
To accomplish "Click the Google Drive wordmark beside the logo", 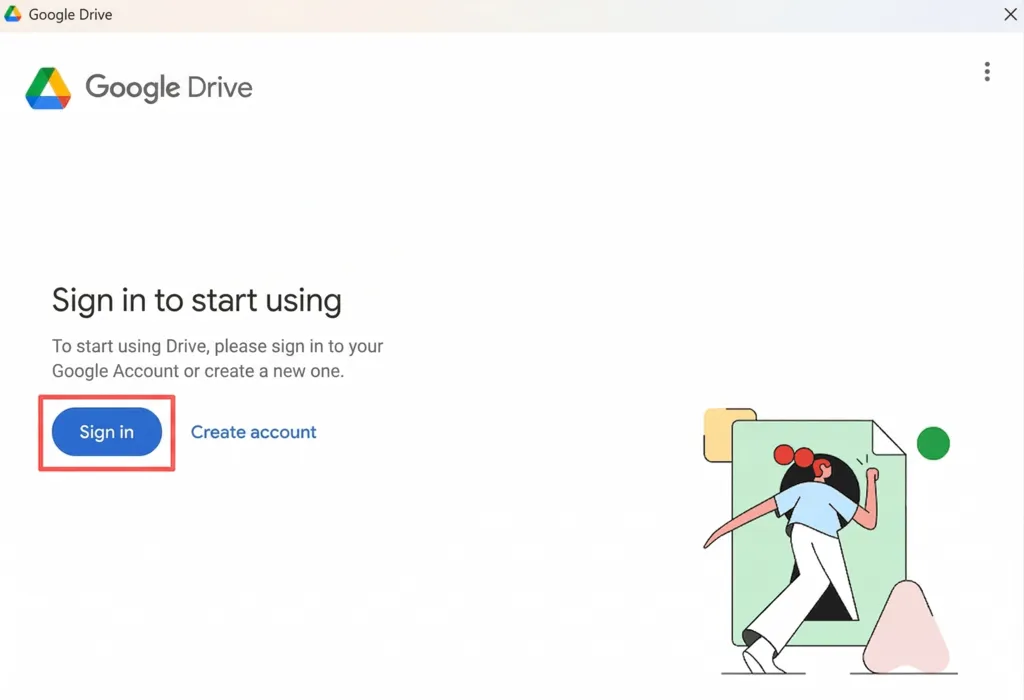I will [168, 88].
